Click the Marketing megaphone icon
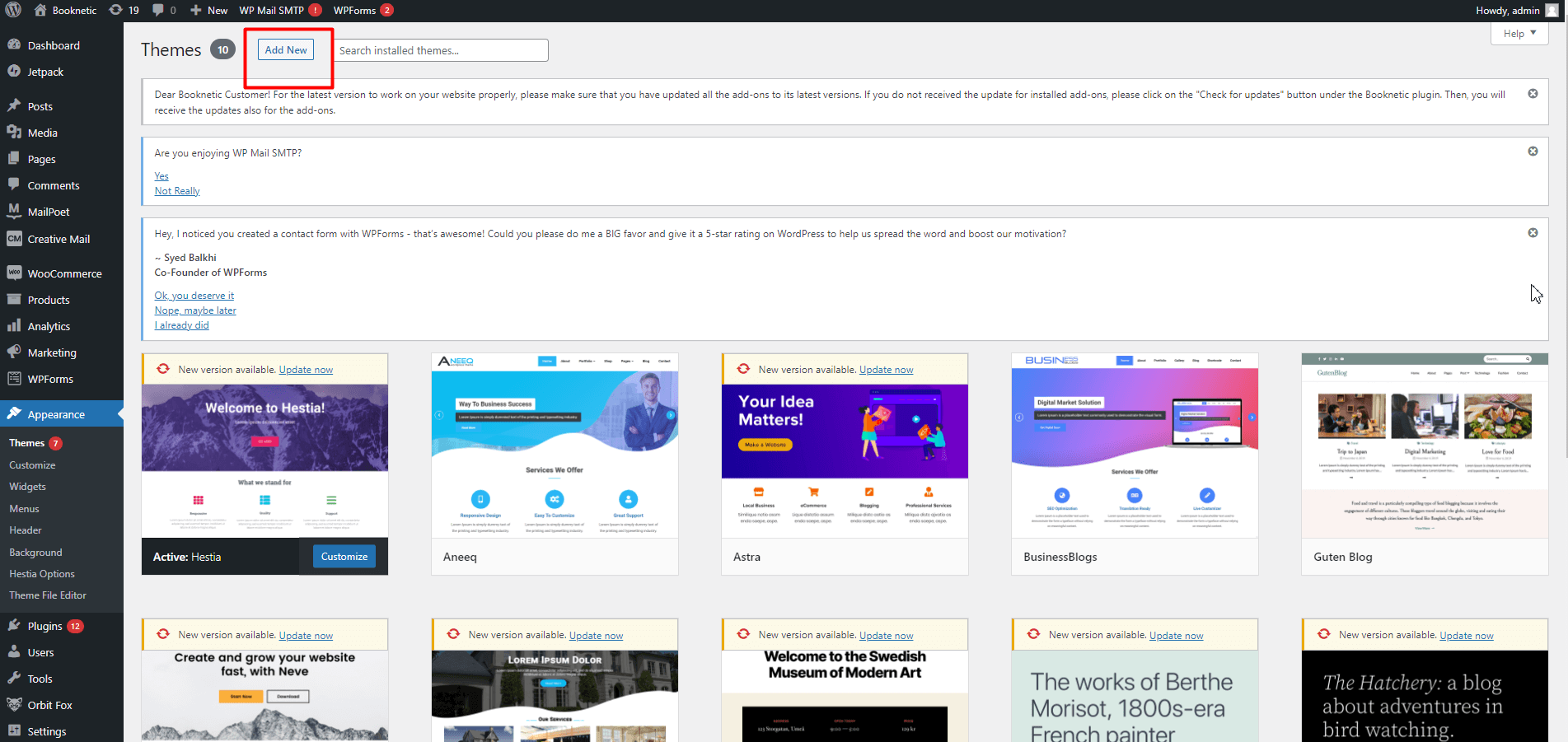 (x=14, y=352)
